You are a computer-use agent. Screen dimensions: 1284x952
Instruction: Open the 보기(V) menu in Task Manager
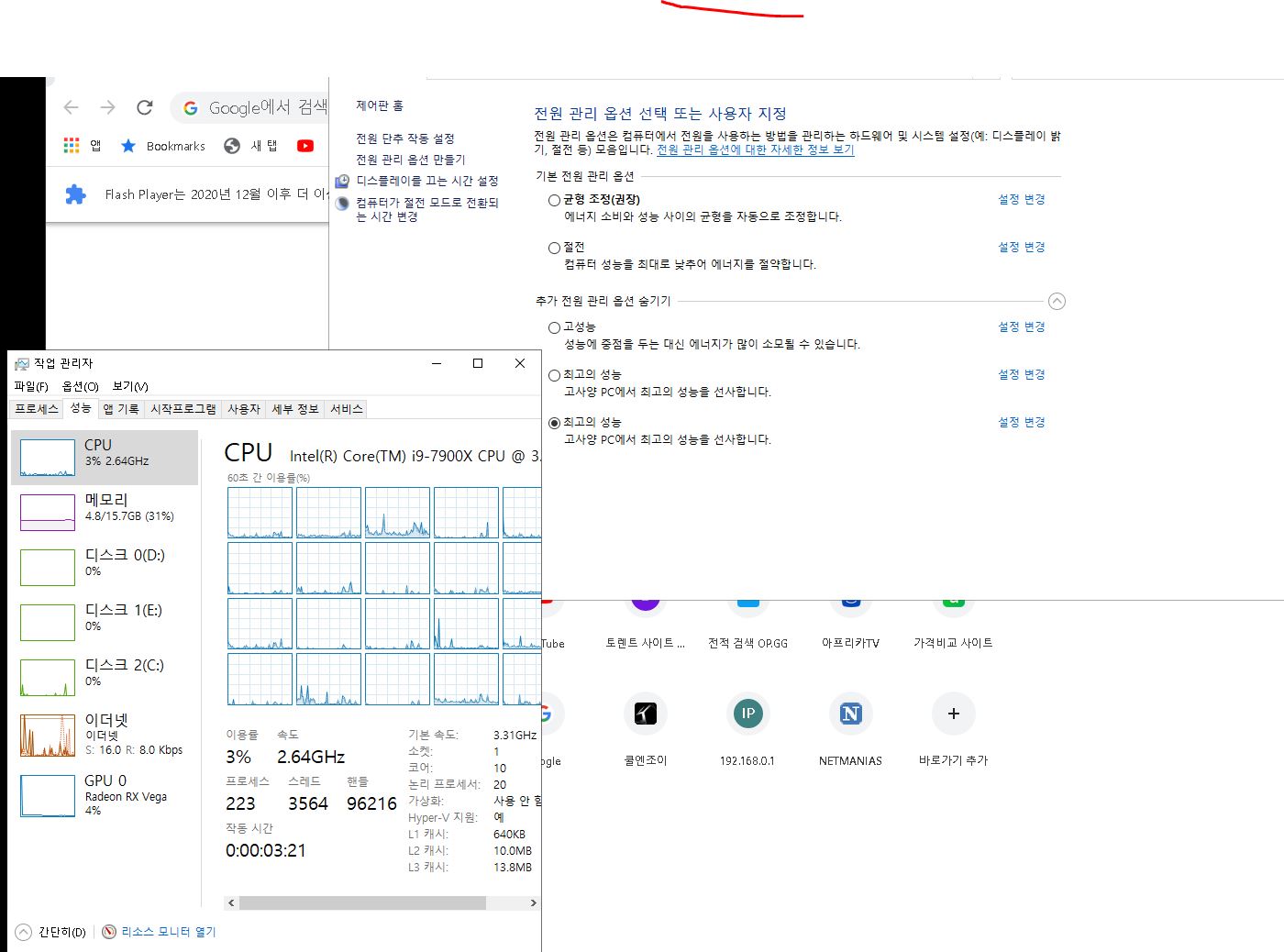(x=130, y=386)
